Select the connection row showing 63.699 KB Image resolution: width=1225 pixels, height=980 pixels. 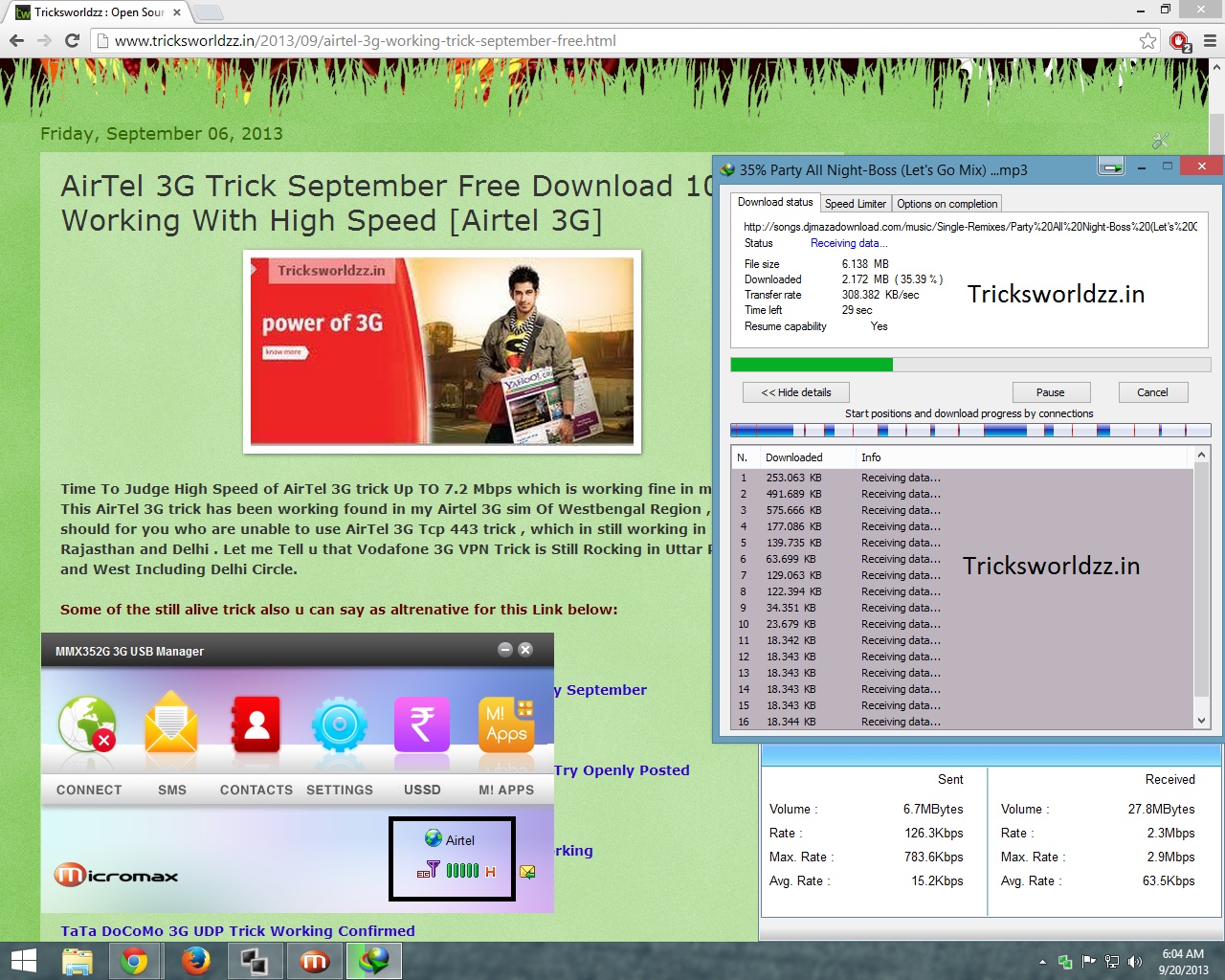[x=963, y=559]
